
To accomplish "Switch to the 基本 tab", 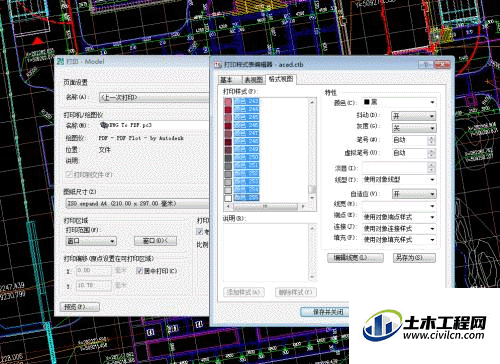I will tap(229, 80).
